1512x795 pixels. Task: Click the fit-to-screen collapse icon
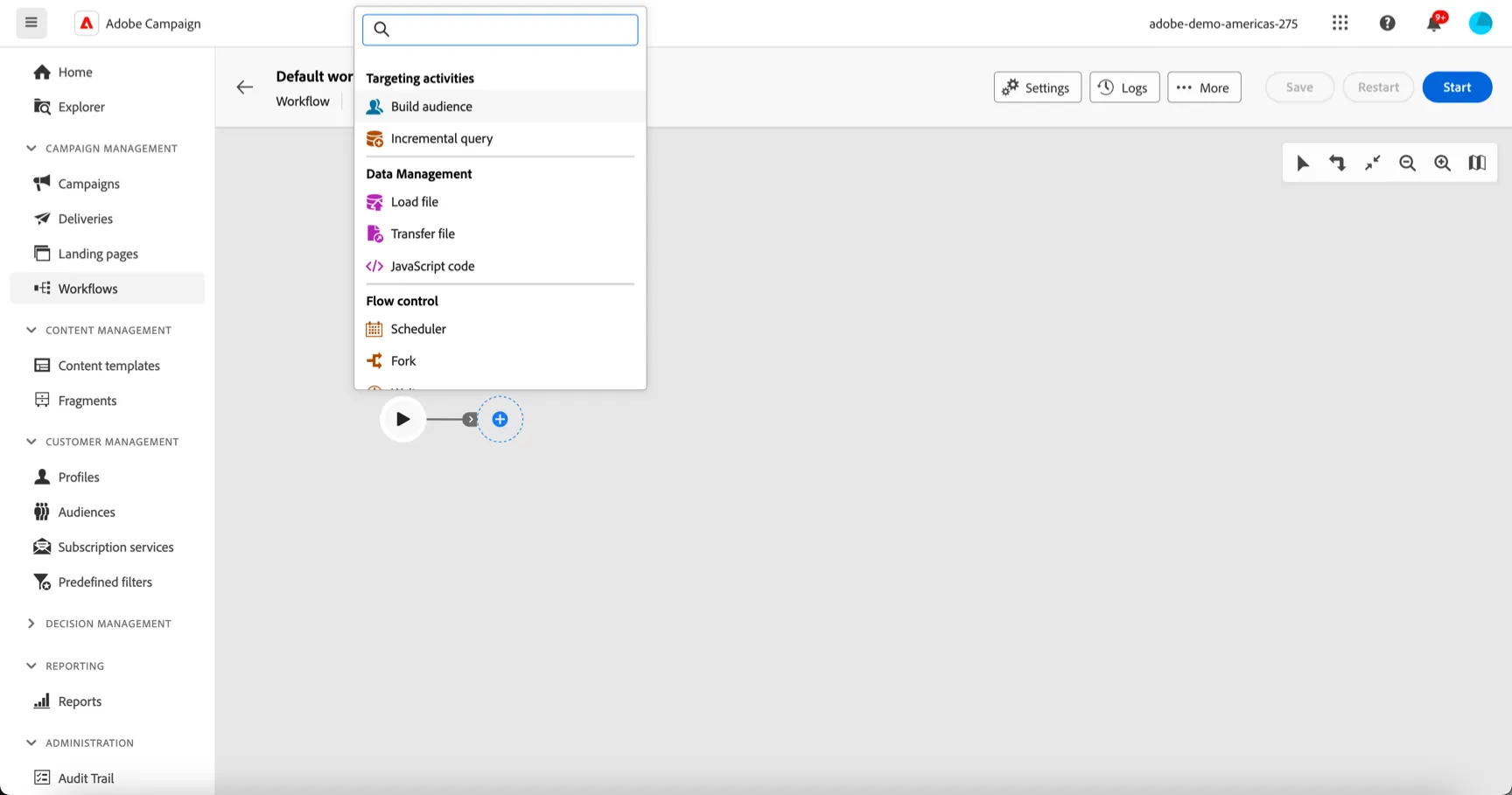[x=1372, y=164]
